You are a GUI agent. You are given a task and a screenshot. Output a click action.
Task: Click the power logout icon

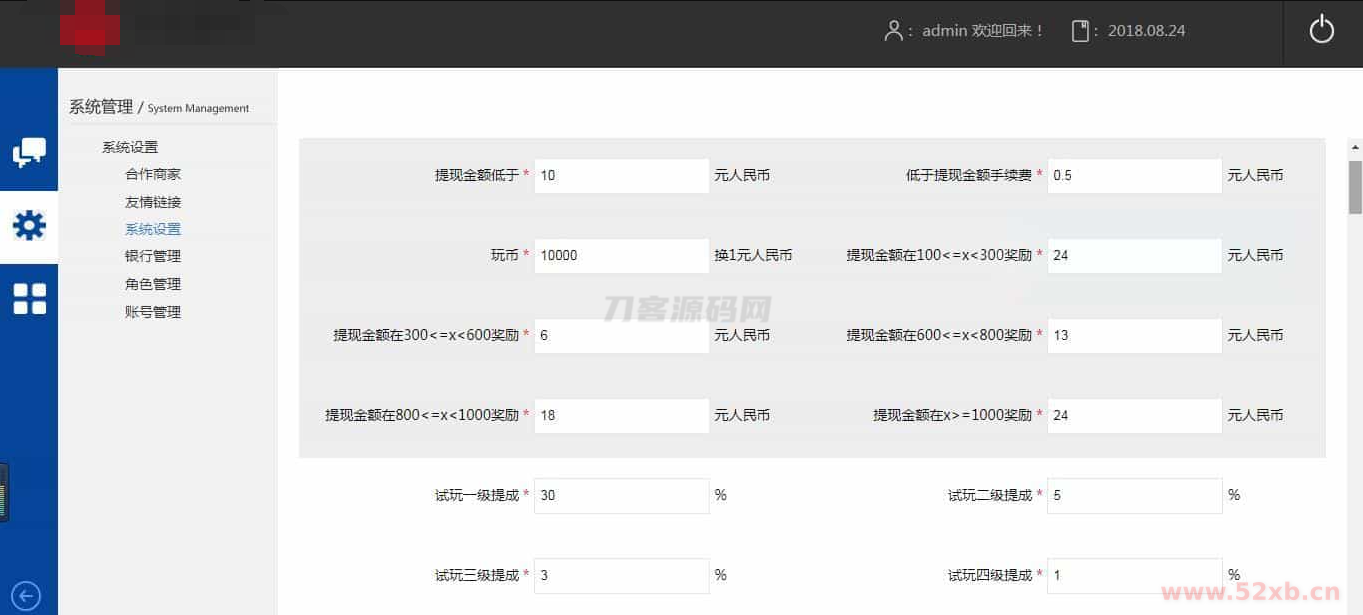1321,30
